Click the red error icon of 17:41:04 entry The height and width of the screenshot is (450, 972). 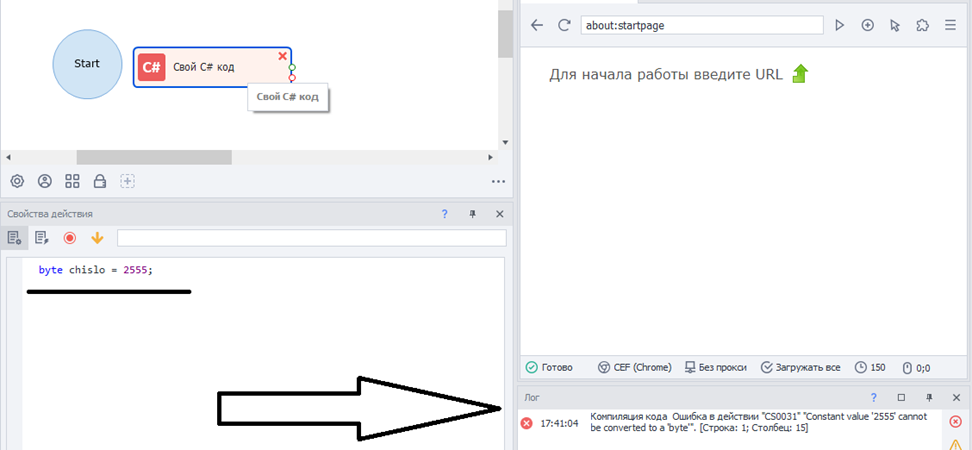(x=526, y=423)
